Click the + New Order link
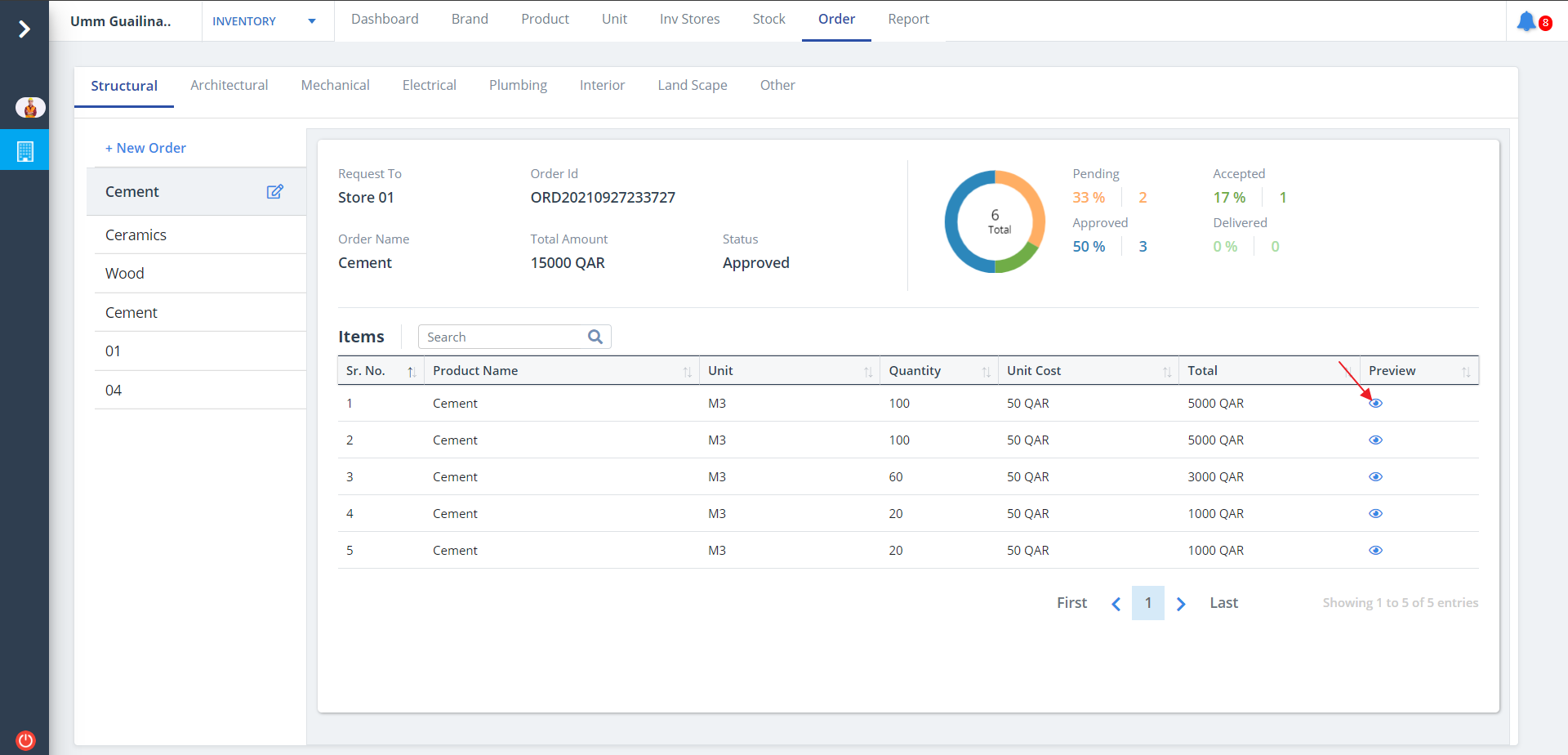Screen dimensions: 1568x755 pyautogui.click(x=145, y=148)
